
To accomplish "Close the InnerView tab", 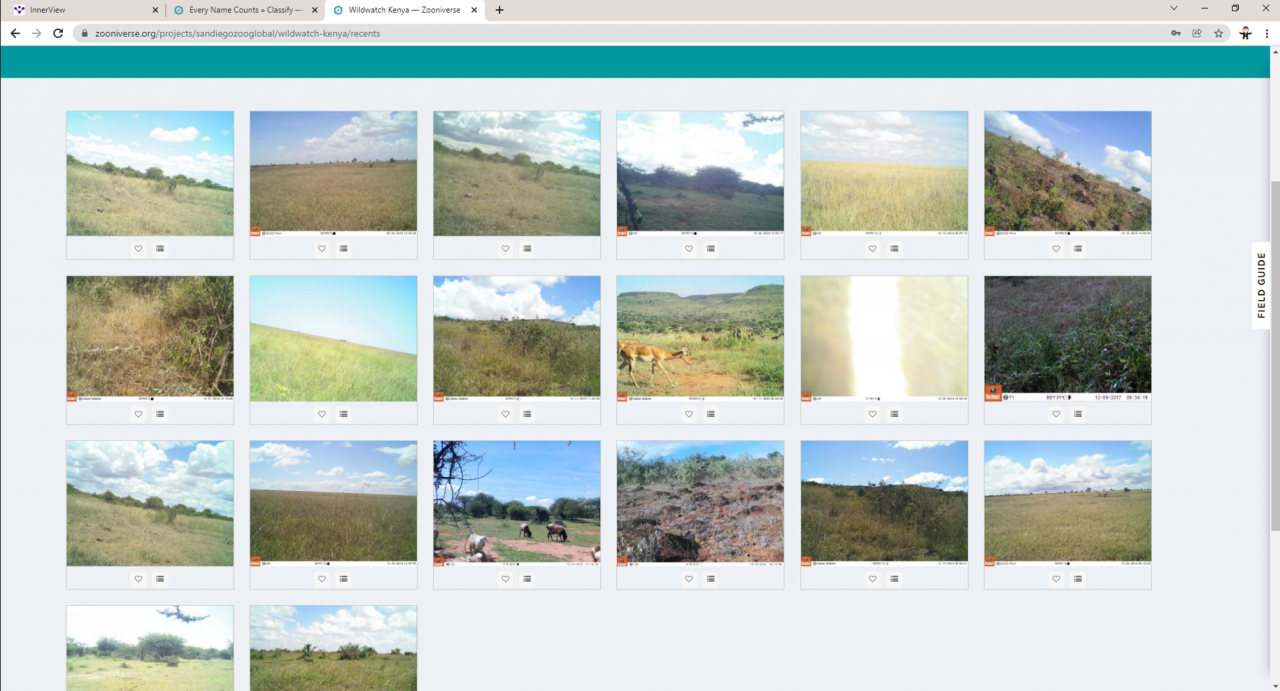I will click(155, 10).
